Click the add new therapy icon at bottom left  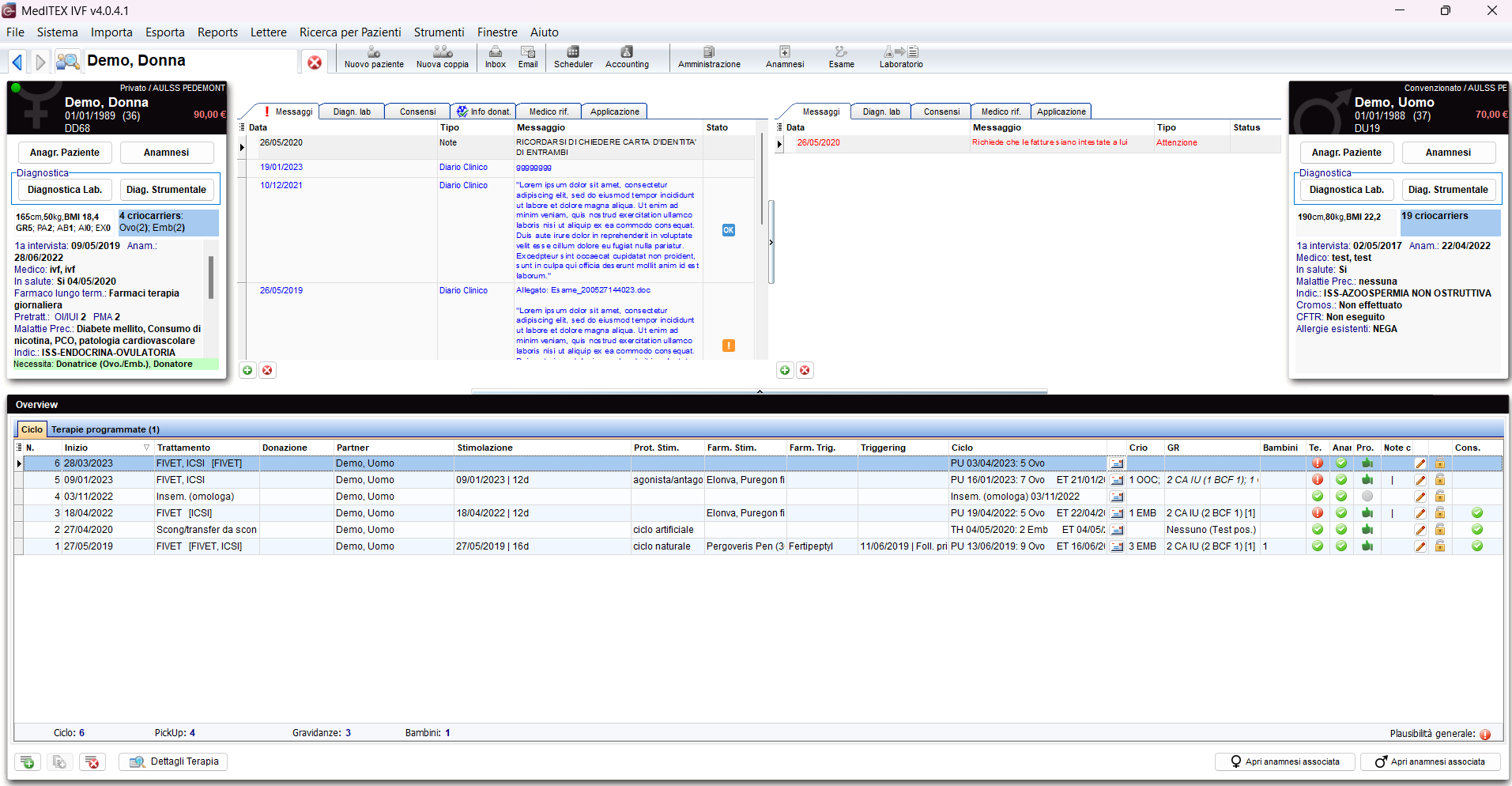coord(28,762)
